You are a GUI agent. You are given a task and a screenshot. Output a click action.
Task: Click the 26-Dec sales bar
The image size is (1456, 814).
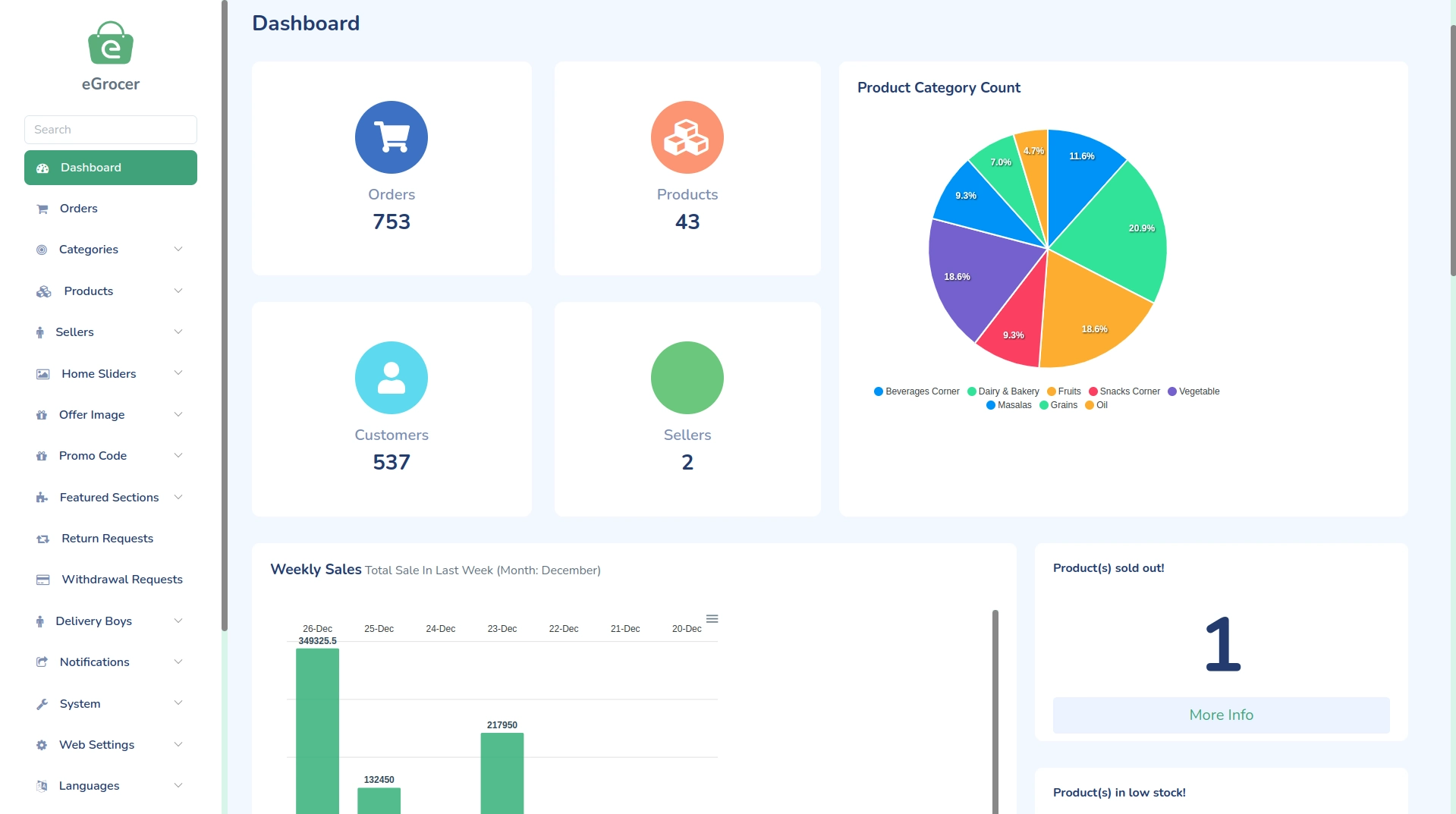pyautogui.click(x=317, y=731)
